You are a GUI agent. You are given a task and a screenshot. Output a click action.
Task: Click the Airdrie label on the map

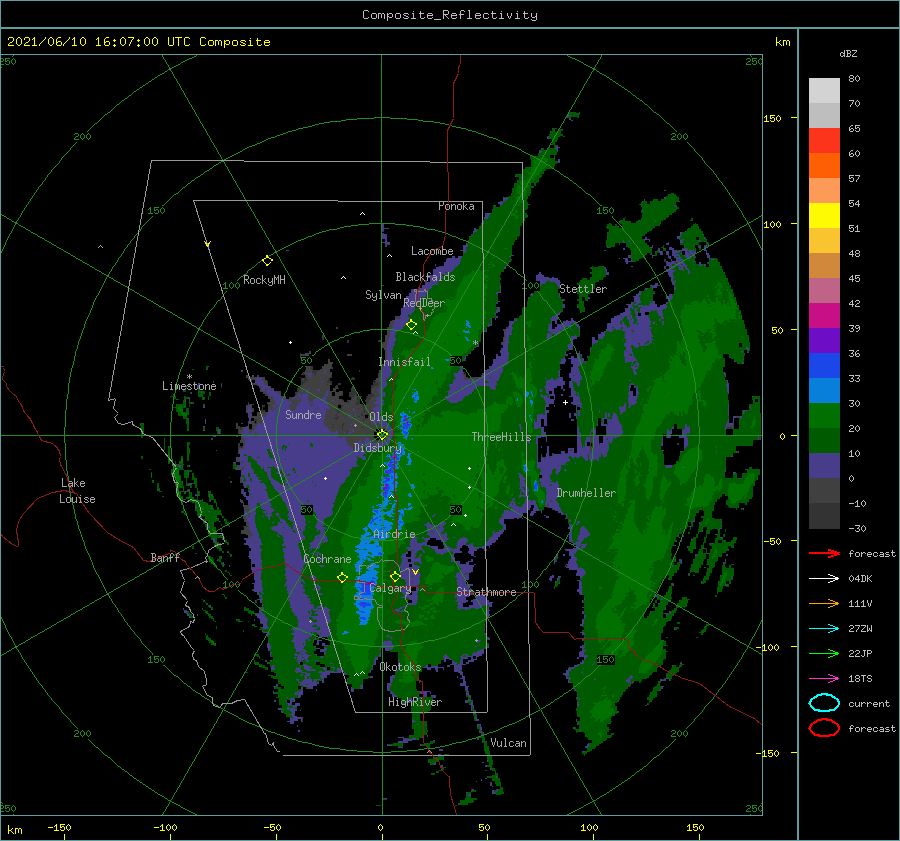tap(394, 534)
